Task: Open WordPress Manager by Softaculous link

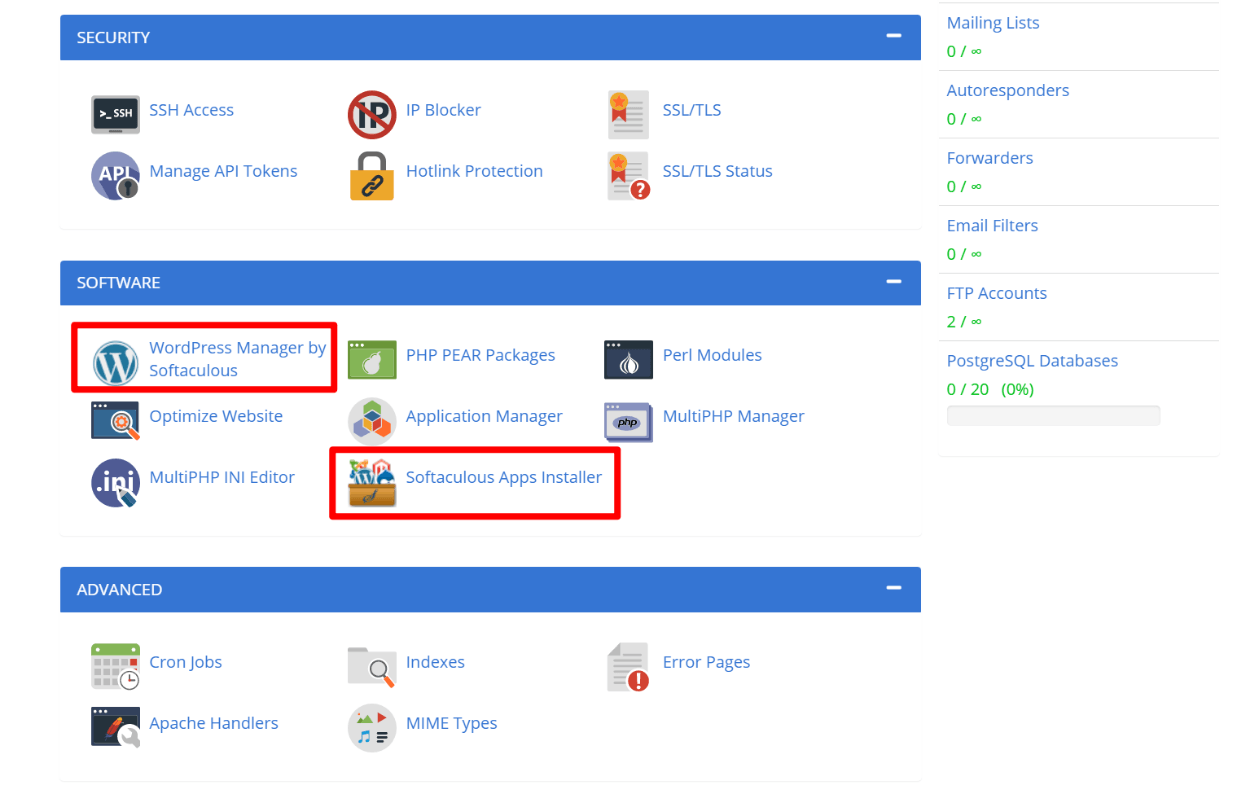Action: [238, 359]
